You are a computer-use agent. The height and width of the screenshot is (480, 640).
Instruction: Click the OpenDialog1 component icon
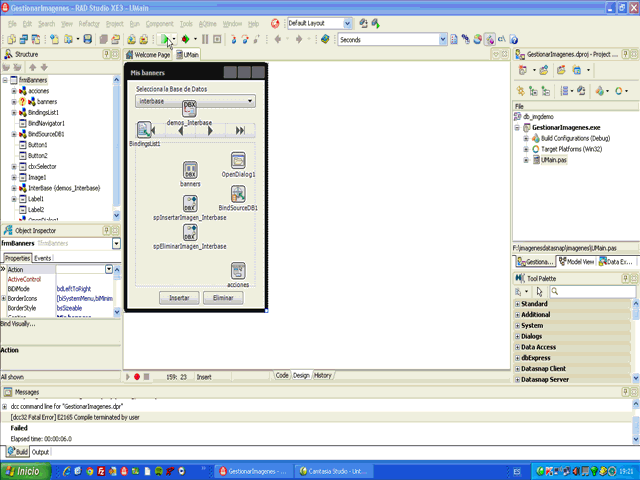(x=238, y=161)
